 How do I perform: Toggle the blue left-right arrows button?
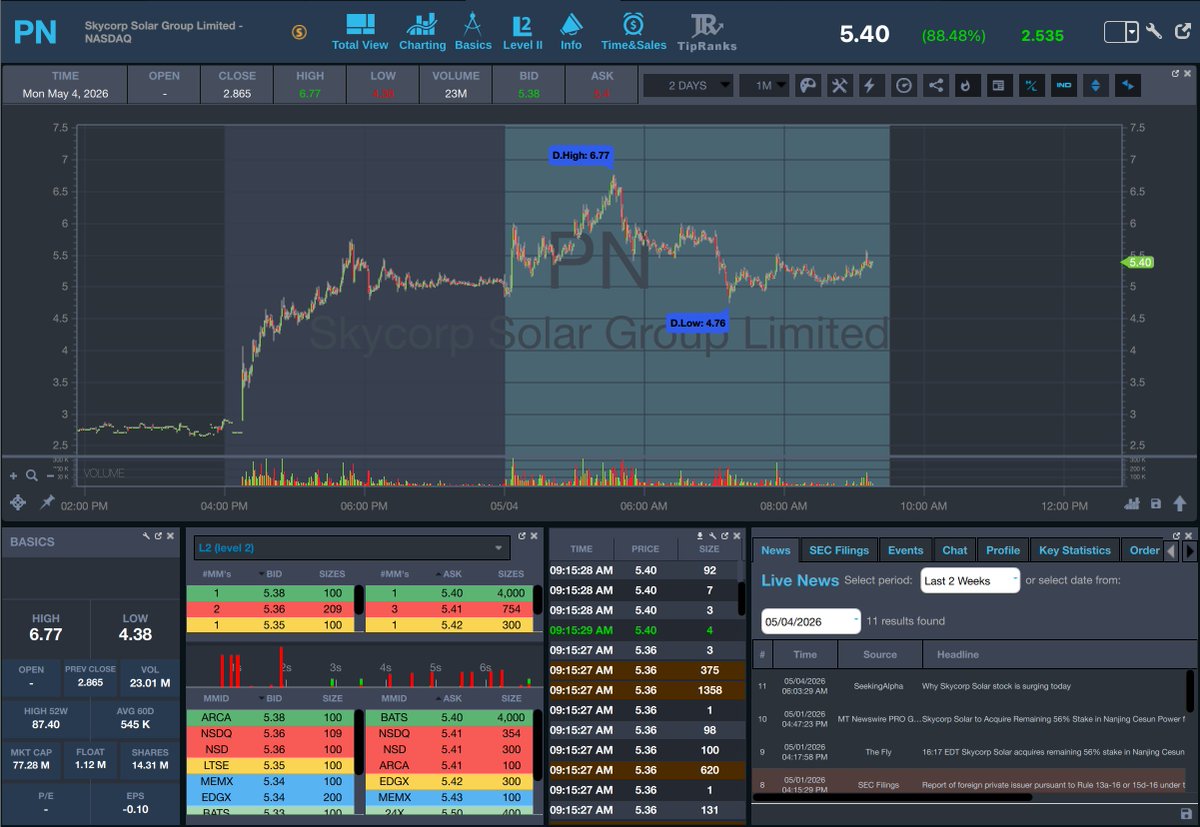1127,85
